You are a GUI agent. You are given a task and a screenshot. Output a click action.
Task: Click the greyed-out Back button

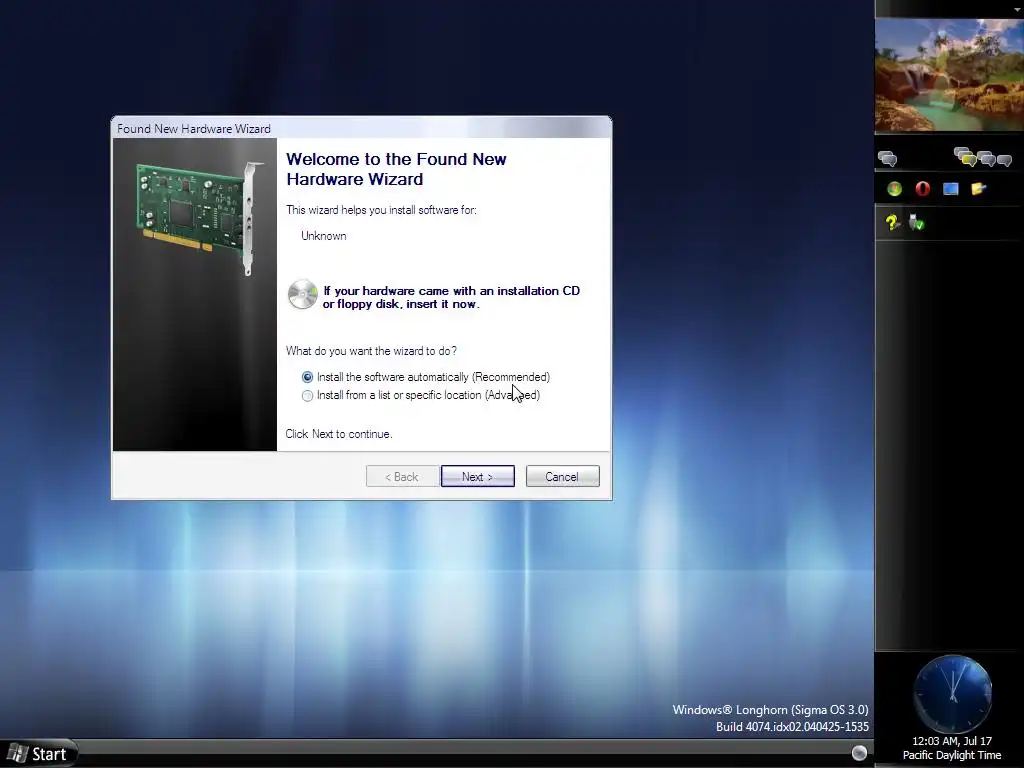[402, 477]
